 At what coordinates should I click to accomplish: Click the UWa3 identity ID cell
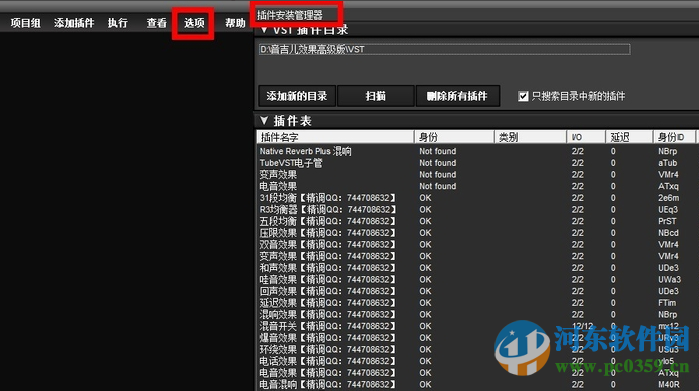[x=669, y=279]
